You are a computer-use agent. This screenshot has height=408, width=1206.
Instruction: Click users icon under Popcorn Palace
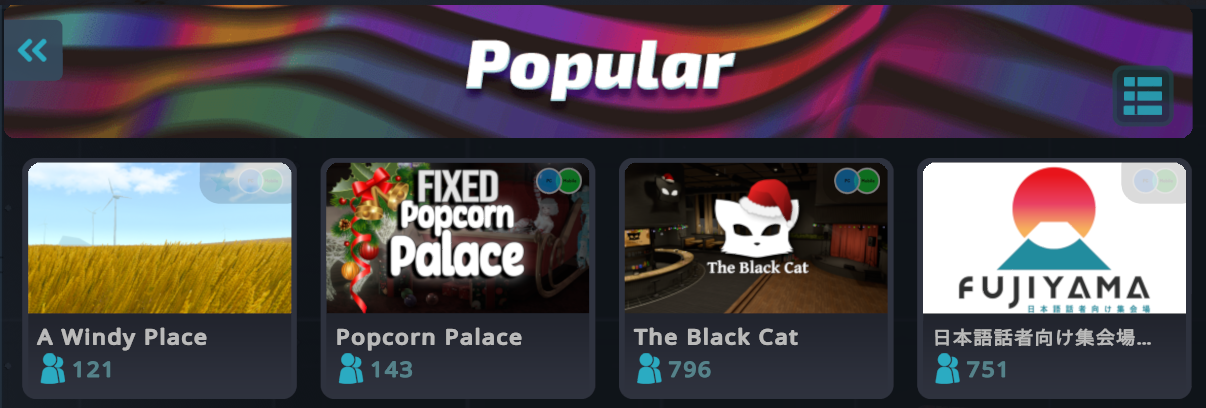click(351, 369)
